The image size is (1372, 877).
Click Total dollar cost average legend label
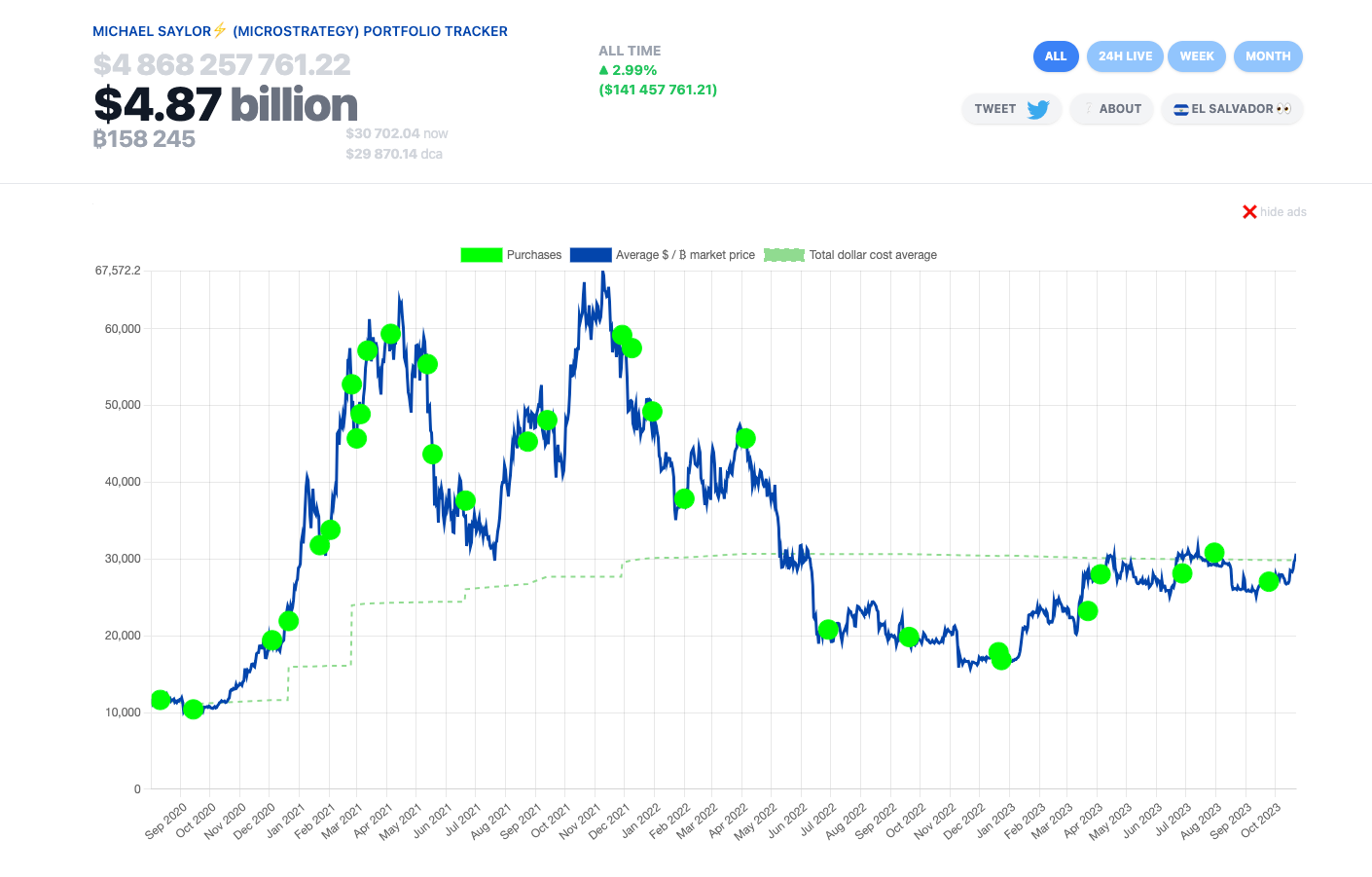pos(873,255)
